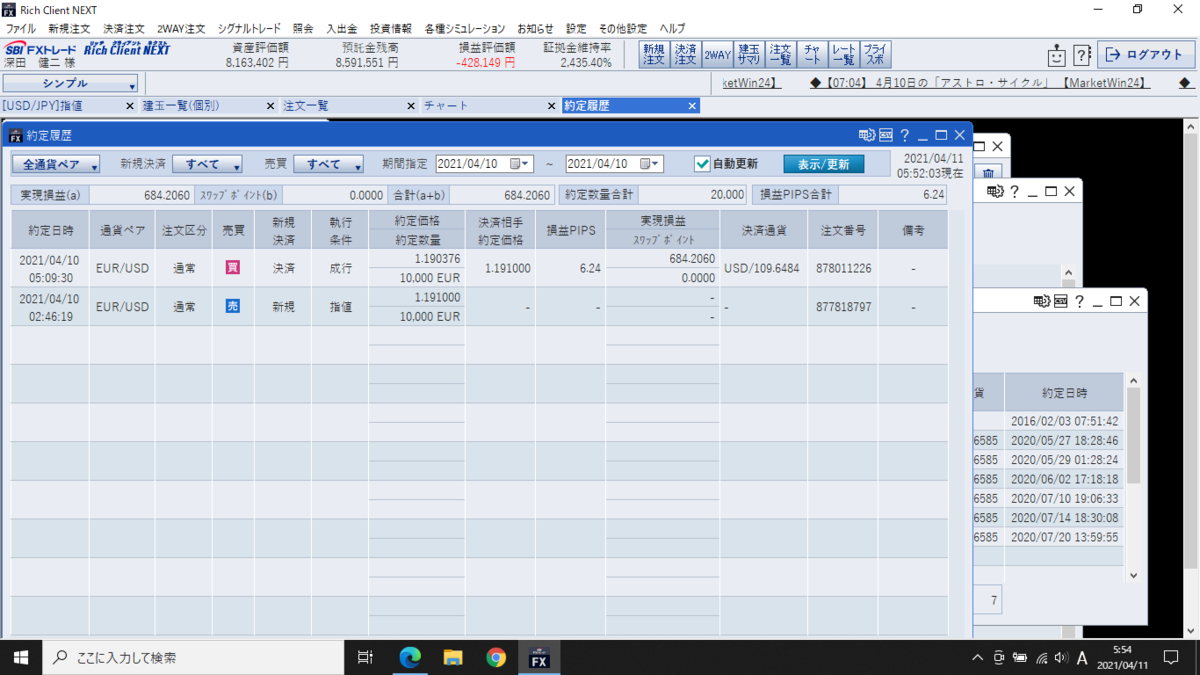Open the 2WAY order toolbar button
This screenshot has height=675, width=1200.
click(717, 55)
